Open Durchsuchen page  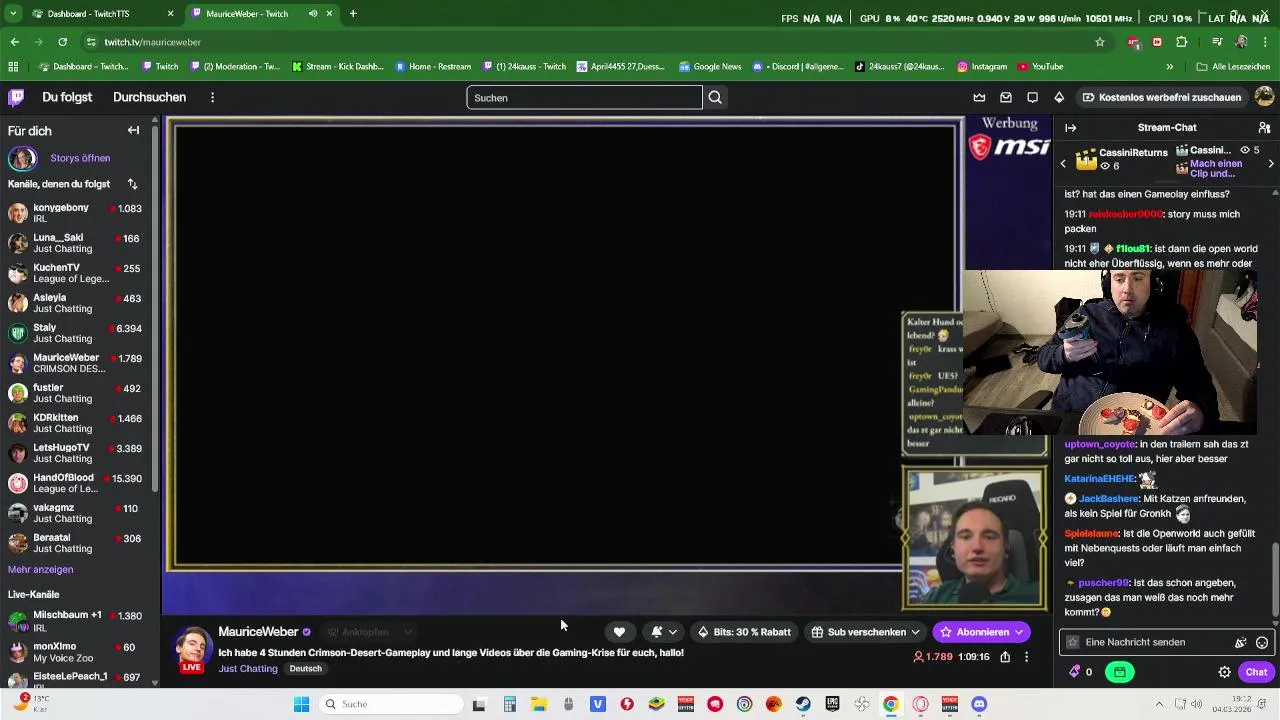[x=149, y=97]
